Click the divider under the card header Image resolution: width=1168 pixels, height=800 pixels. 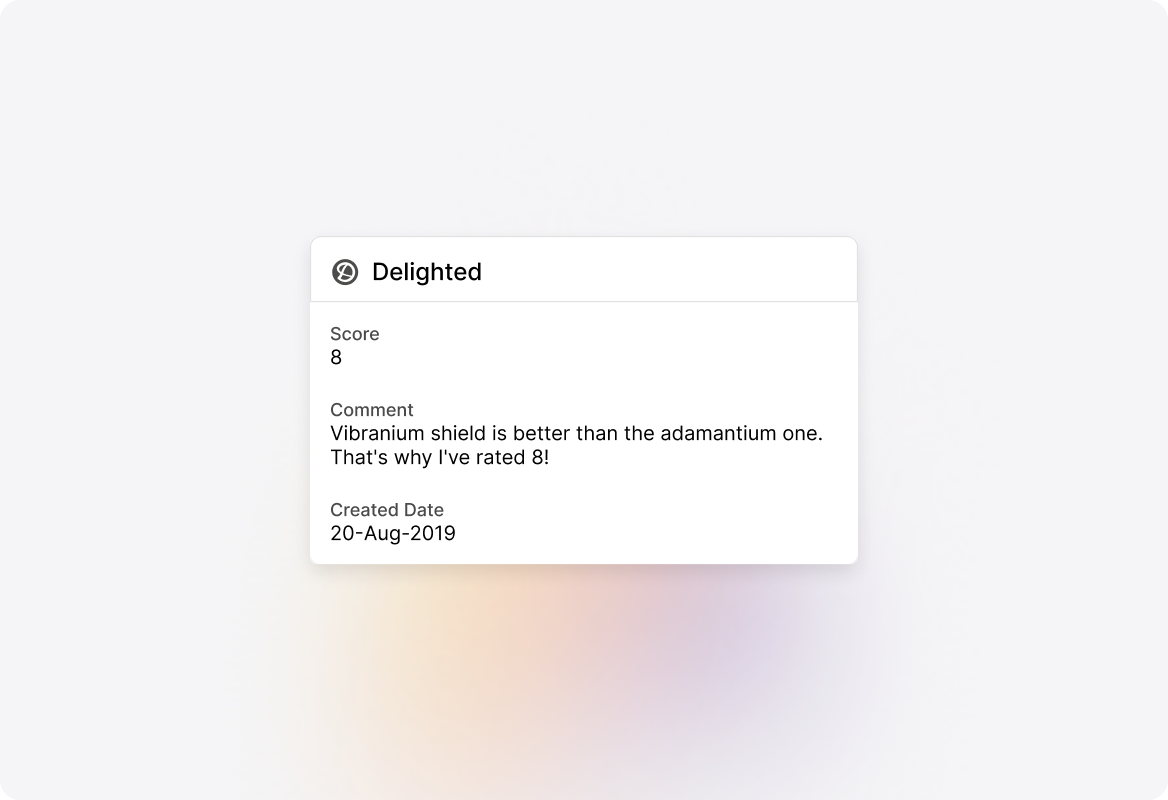pyautogui.click(x=584, y=299)
